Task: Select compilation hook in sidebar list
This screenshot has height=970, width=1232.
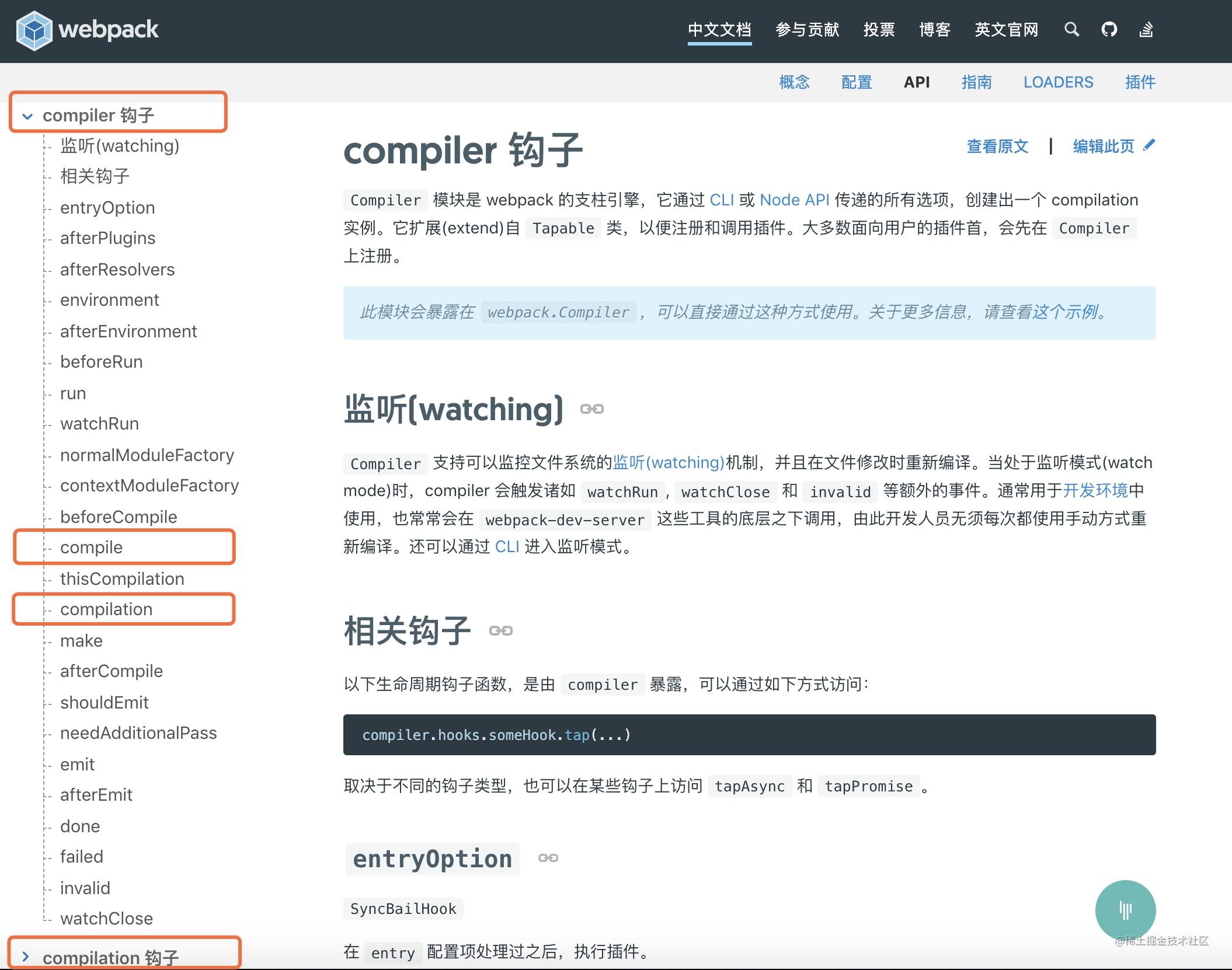Action: (x=106, y=609)
